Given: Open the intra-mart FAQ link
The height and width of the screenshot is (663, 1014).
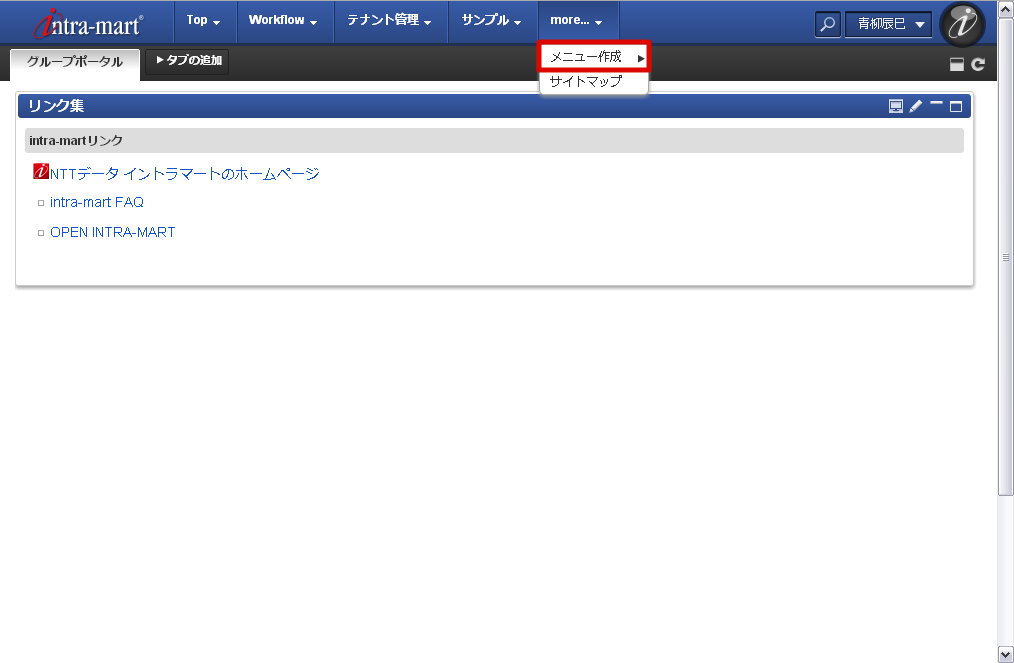Looking at the screenshot, I should [97, 201].
